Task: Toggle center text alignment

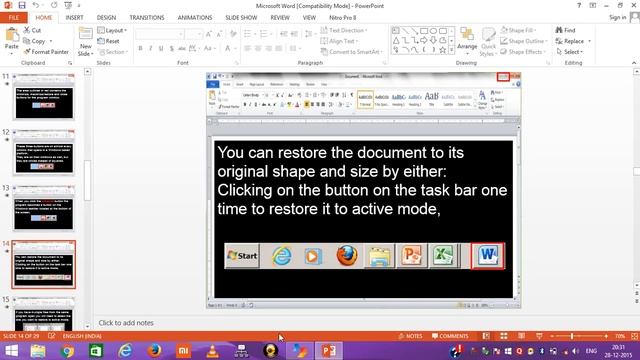Action: coord(258,49)
